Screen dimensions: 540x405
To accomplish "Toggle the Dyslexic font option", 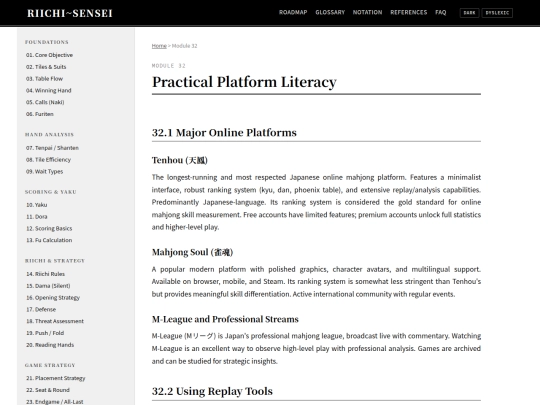I will click(497, 13).
